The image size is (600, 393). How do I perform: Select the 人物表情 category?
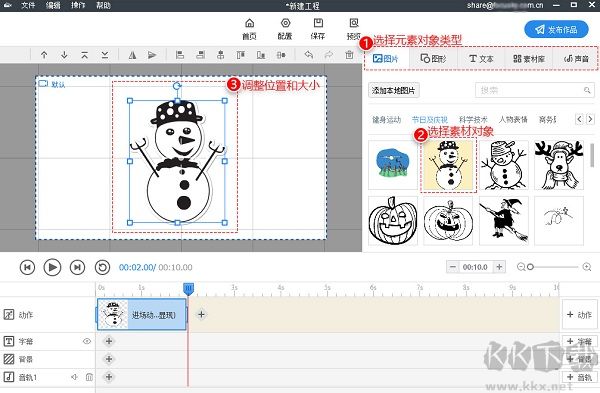(513, 120)
